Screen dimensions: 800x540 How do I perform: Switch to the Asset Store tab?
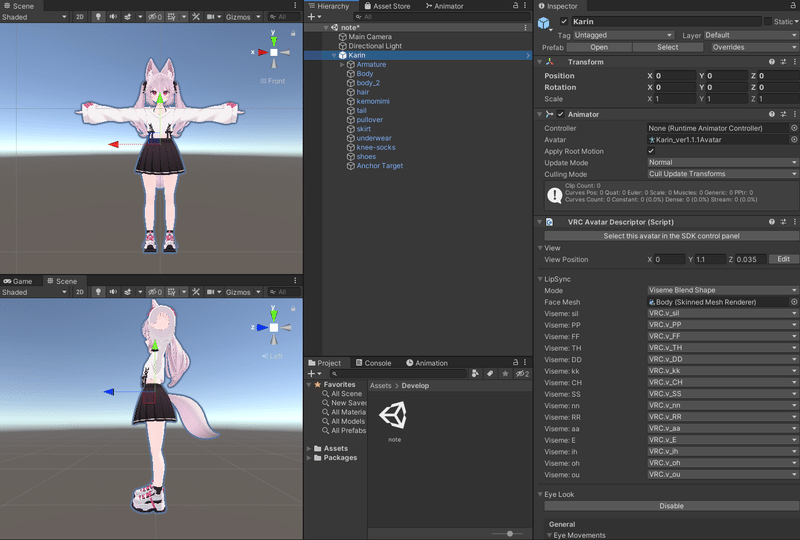[x=387, y=6]
